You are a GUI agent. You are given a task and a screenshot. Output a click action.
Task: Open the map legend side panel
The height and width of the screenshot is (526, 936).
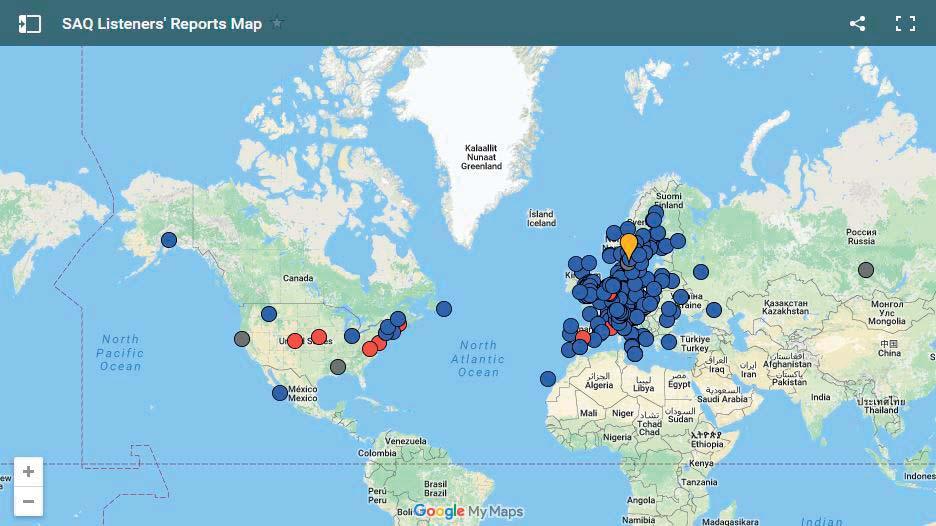(x=29, y=24)
